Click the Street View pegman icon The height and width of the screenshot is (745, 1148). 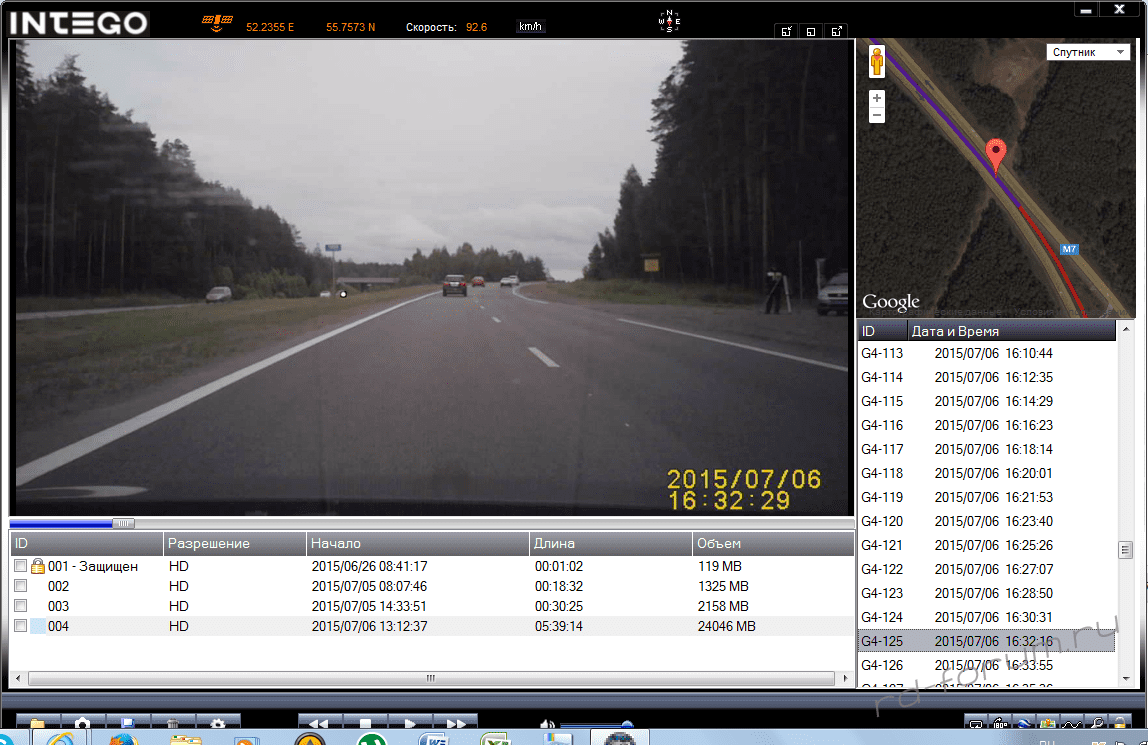[877, 62]
